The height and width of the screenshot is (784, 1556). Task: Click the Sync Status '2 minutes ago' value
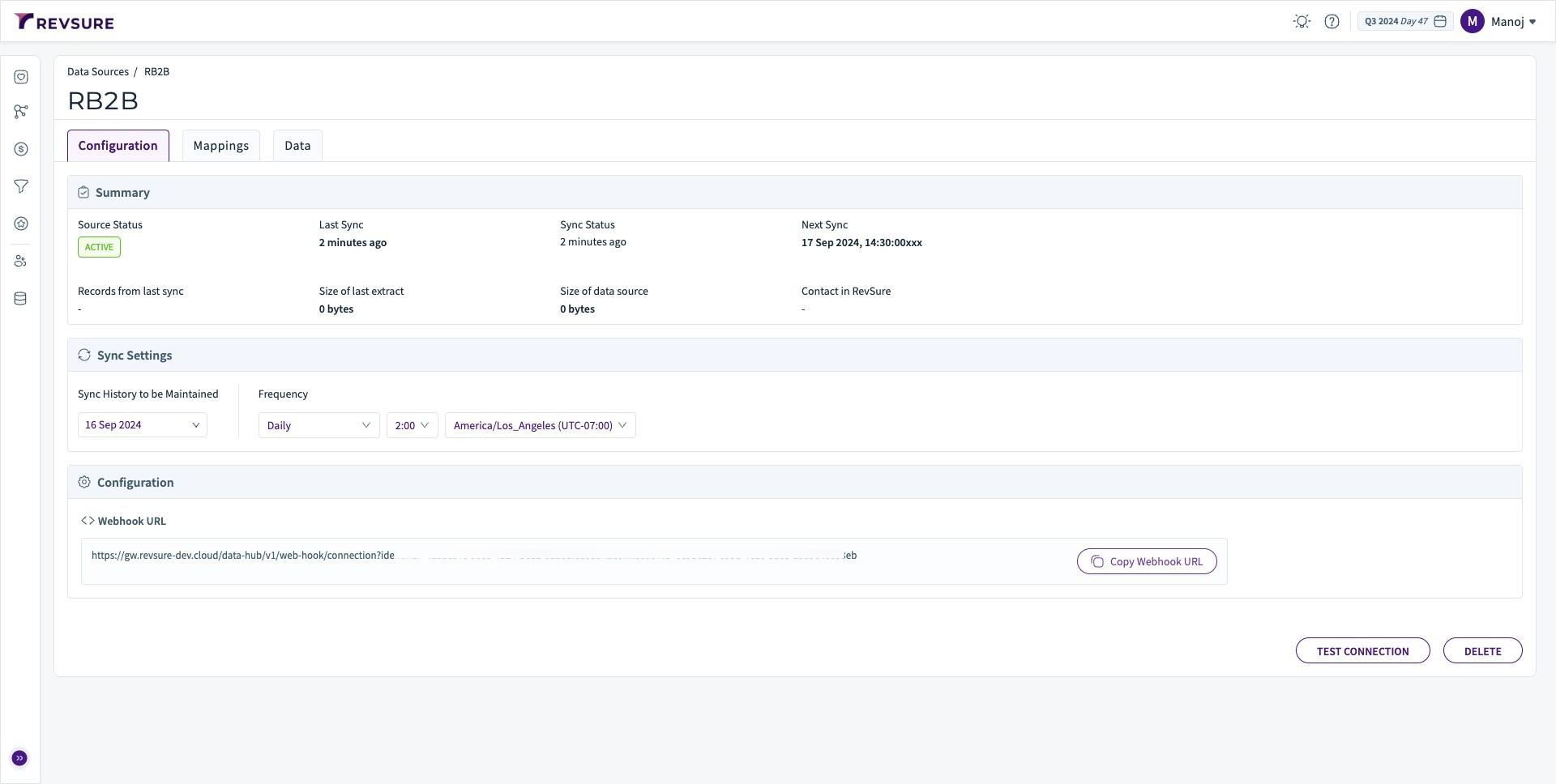click(x=593, y=242)
